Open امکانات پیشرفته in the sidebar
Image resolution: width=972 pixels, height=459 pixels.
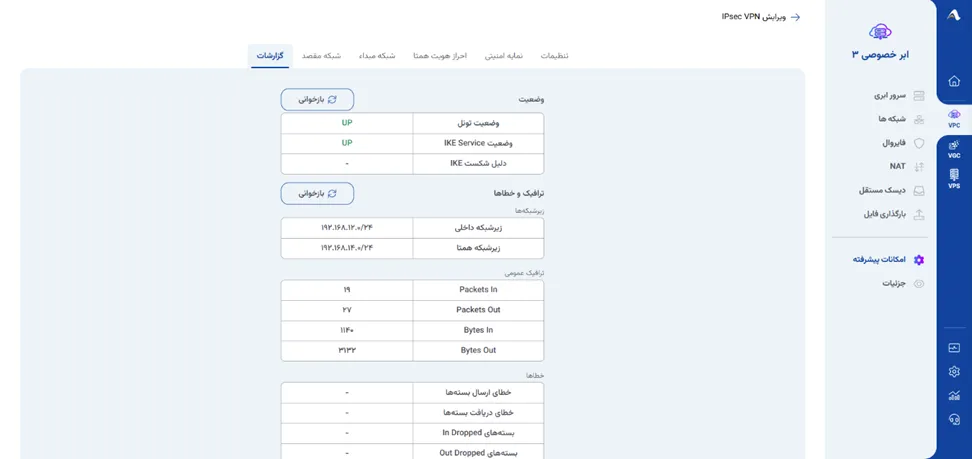[x=880, y=260]
